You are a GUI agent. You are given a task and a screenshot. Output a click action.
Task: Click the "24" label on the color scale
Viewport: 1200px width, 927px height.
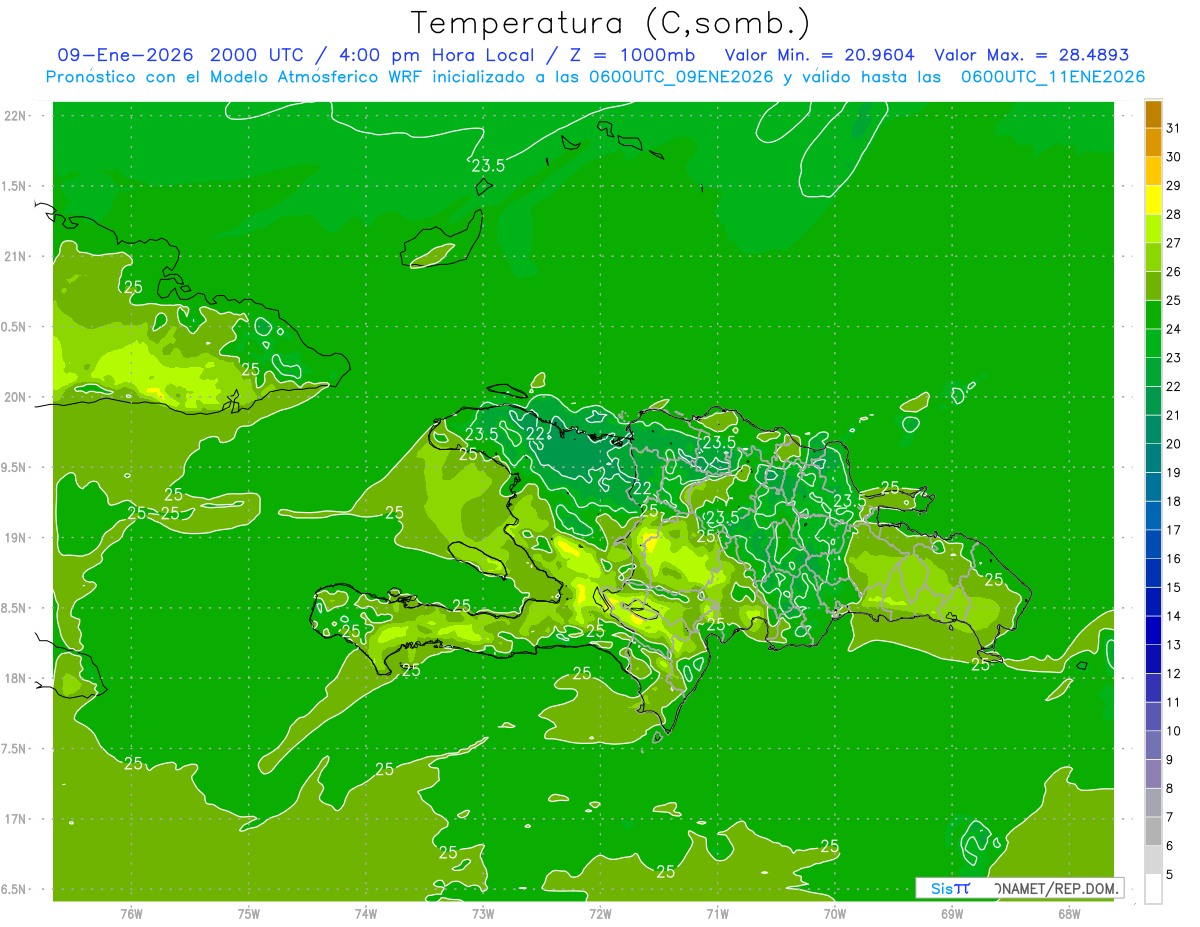[x=1173, y=329]
